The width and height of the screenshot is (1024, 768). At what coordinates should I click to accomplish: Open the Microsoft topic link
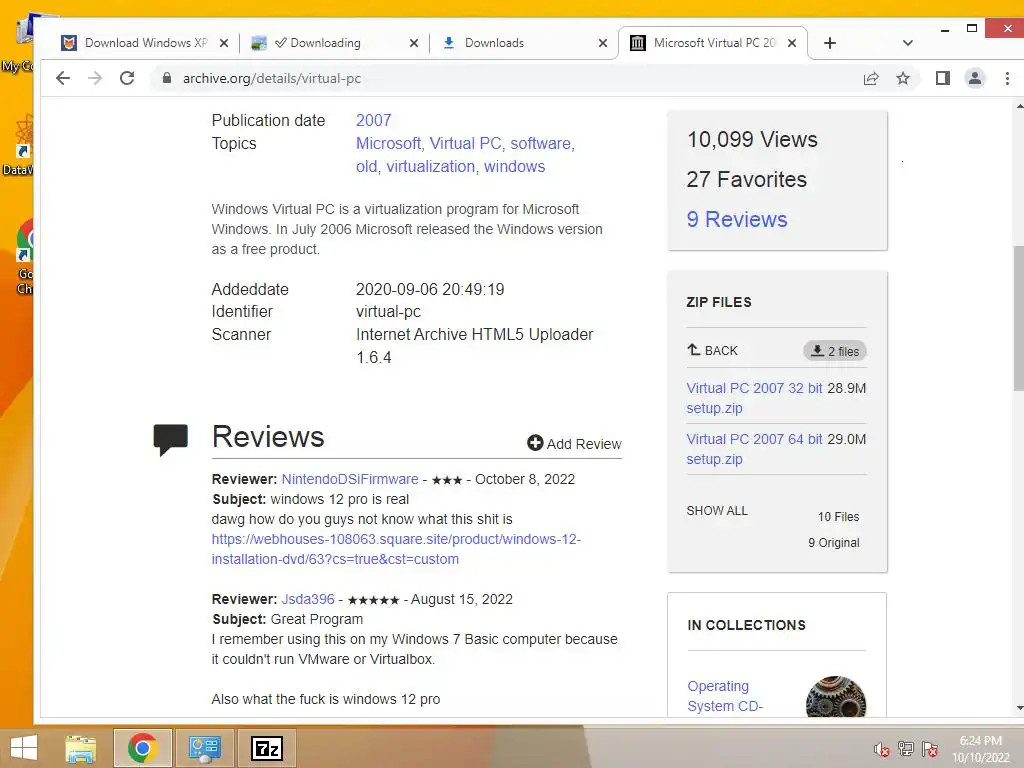[389, 143]
